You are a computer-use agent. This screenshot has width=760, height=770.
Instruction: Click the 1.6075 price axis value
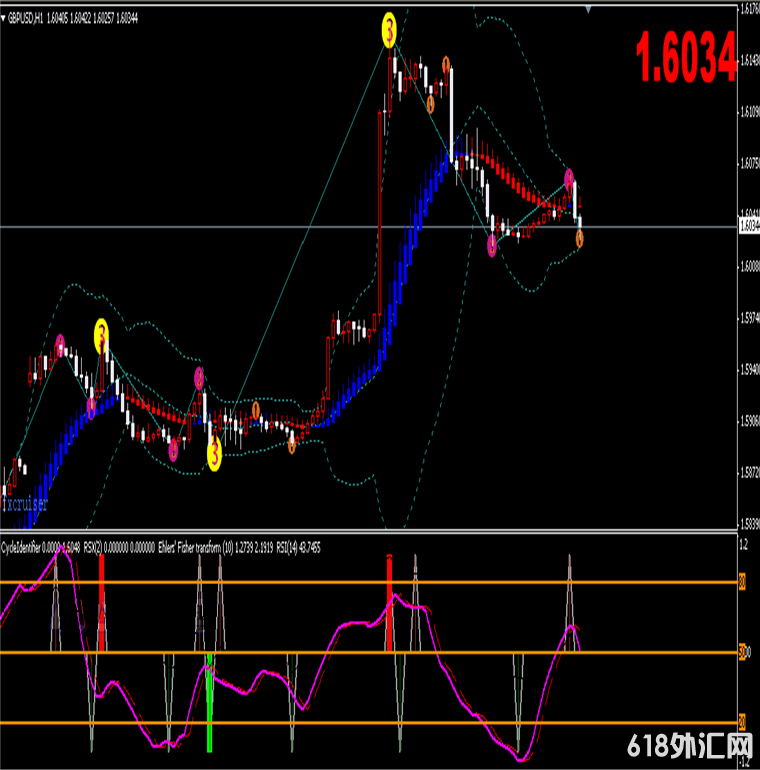coord(750,164)
